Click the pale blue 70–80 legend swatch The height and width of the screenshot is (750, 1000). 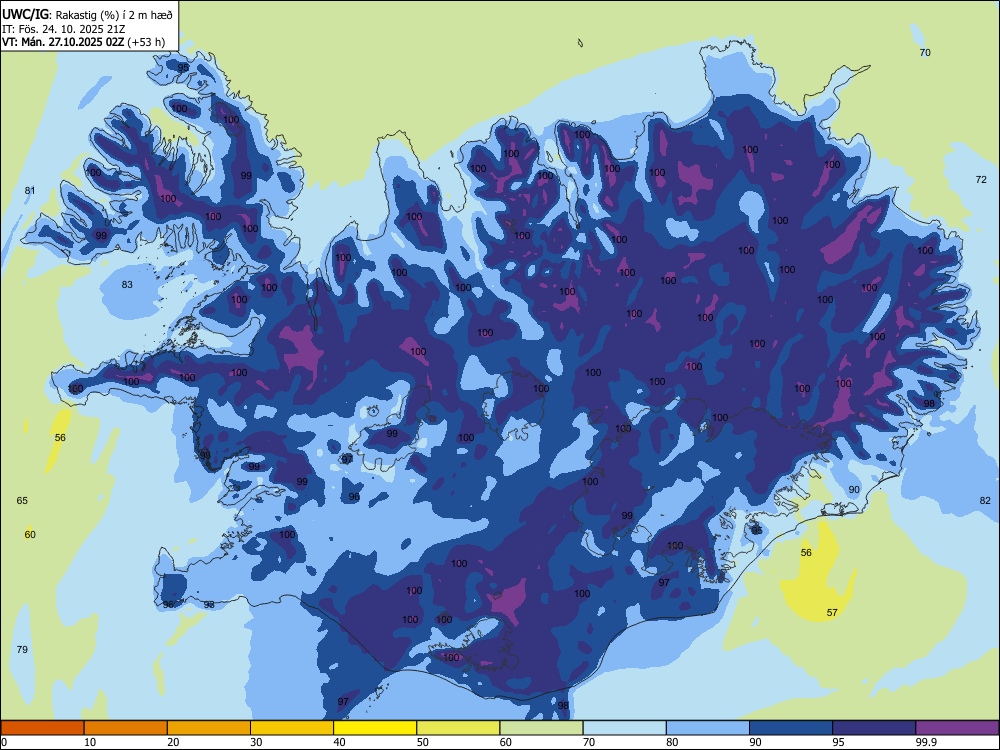pyautogui.click(x=624, y=728)
